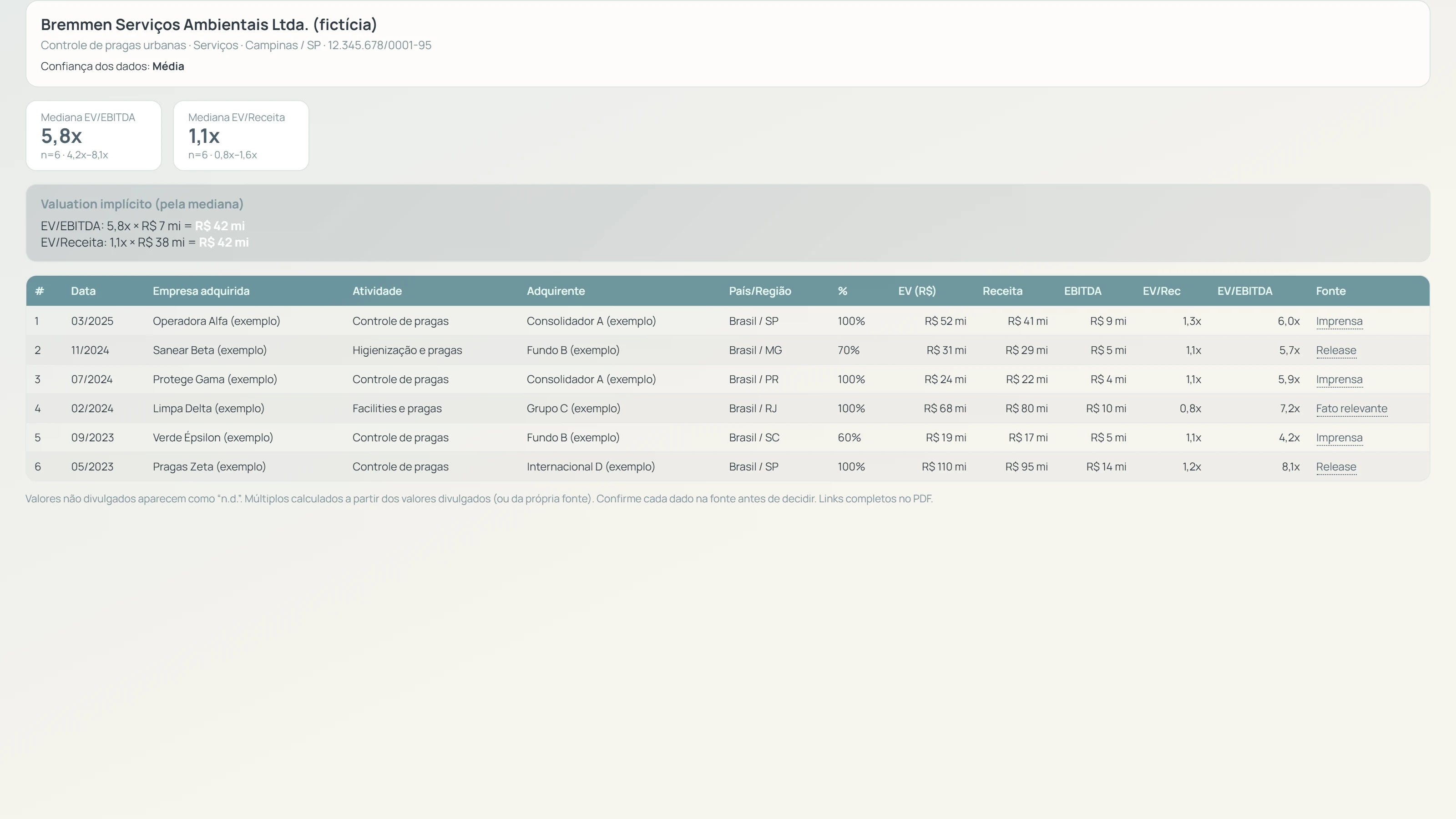
Task: Click the EV/EBITDA column header
Action: point(1244,291)
